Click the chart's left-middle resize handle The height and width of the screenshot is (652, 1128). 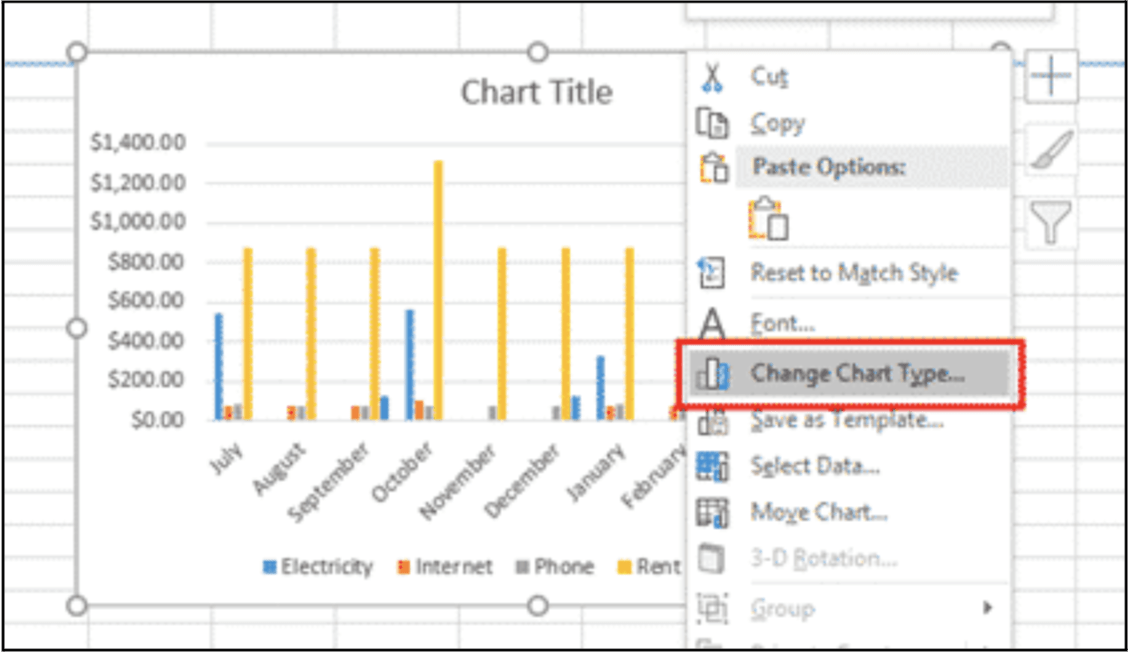point(76,328)
